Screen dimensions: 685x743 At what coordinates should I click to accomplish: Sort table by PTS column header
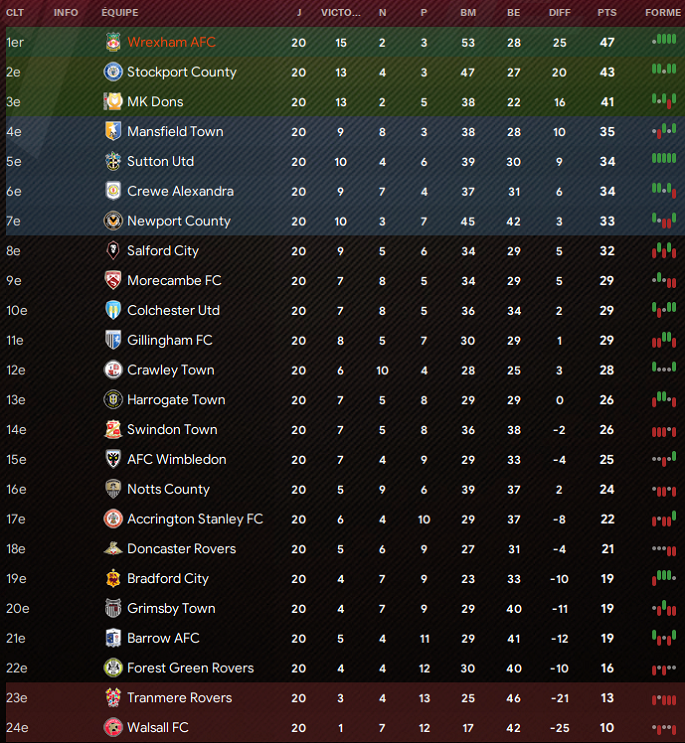coord(606,13)
